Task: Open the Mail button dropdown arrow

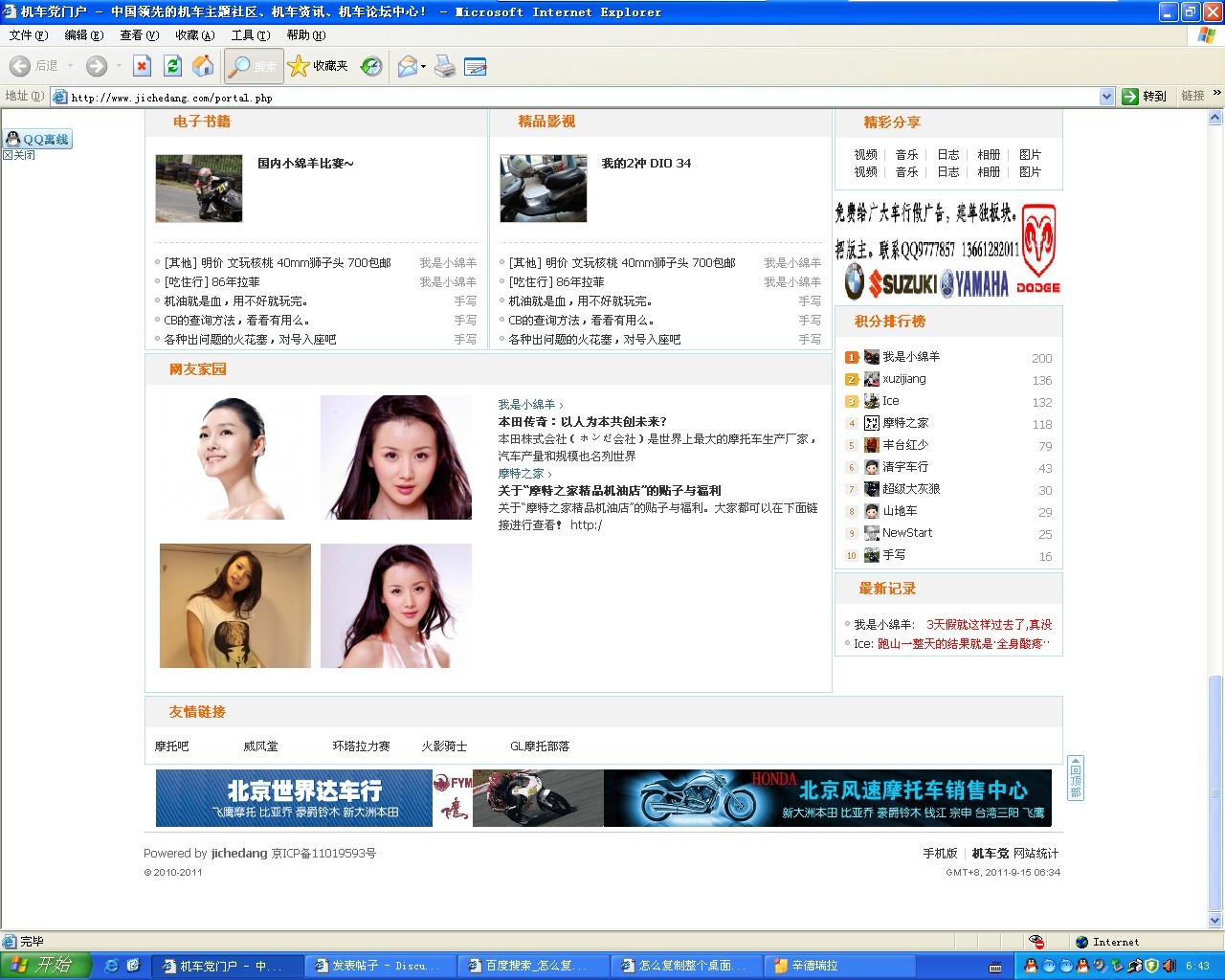Action: 423,66
